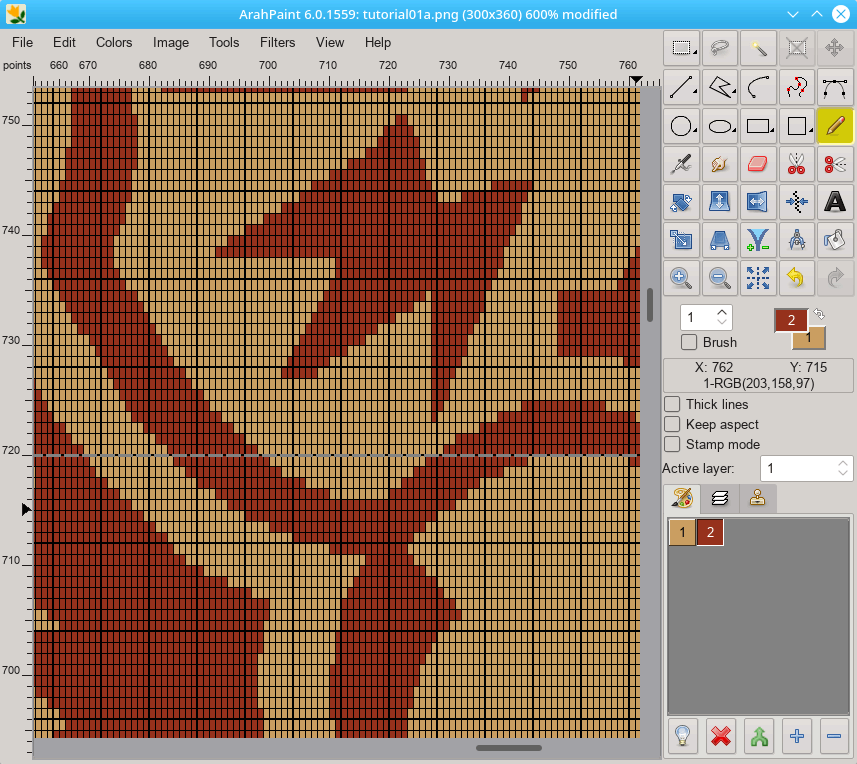This screenshot has height=764, width=857.
Task: Click the rotate image tool
Action: (682, 202)
